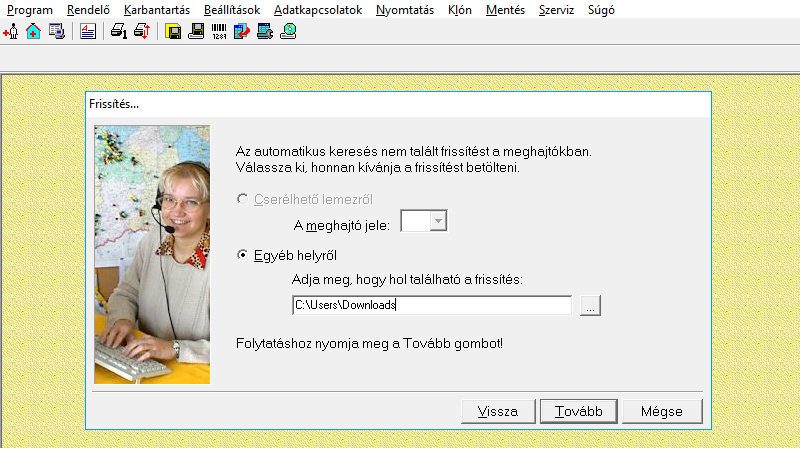800x450 pixels.
Task: Select the Cserélhető lemezről radio button
Action: click(x=243, y=199)
